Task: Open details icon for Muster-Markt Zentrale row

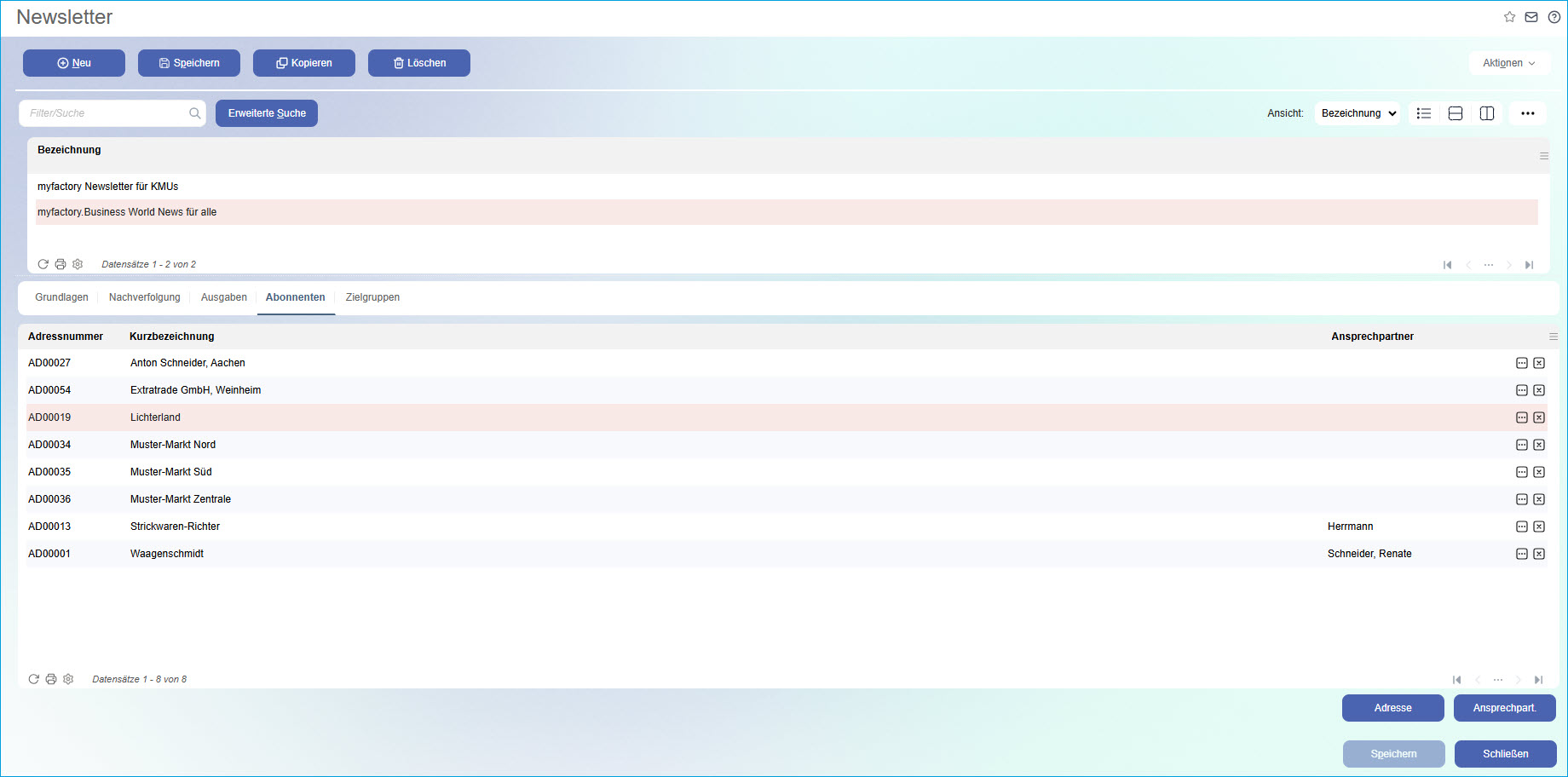Action: 1522,499
